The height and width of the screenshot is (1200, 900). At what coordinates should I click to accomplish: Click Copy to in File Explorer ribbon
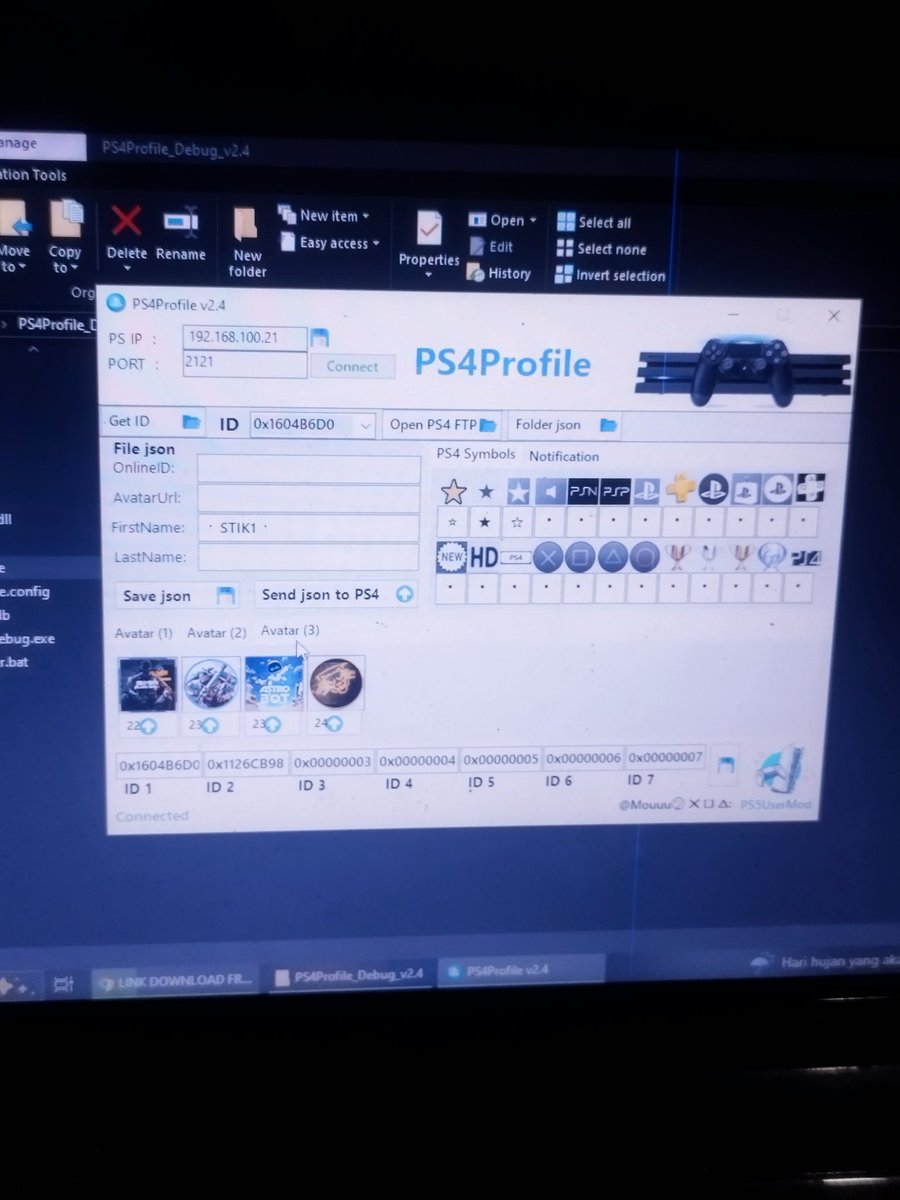click(65, 238)
